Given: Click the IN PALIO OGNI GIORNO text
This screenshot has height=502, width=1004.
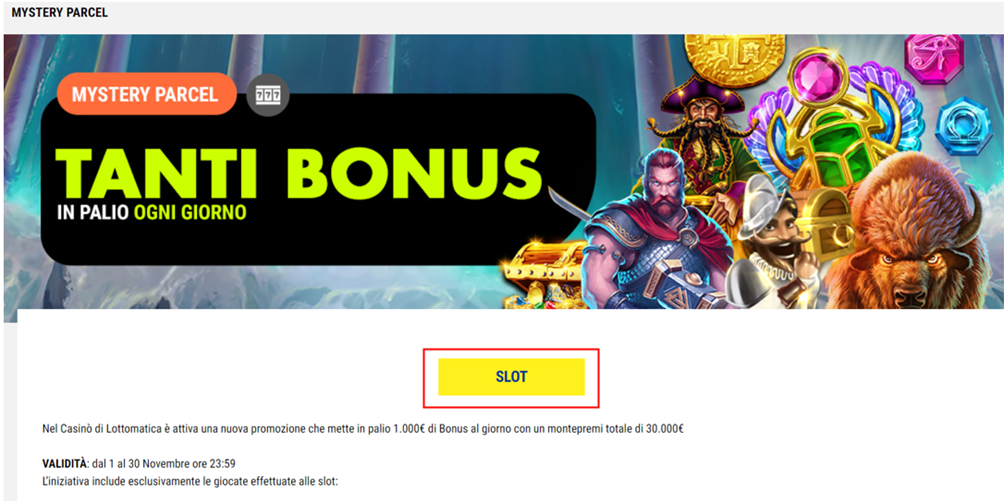Looking at the screenshot, I should [152, 213].
